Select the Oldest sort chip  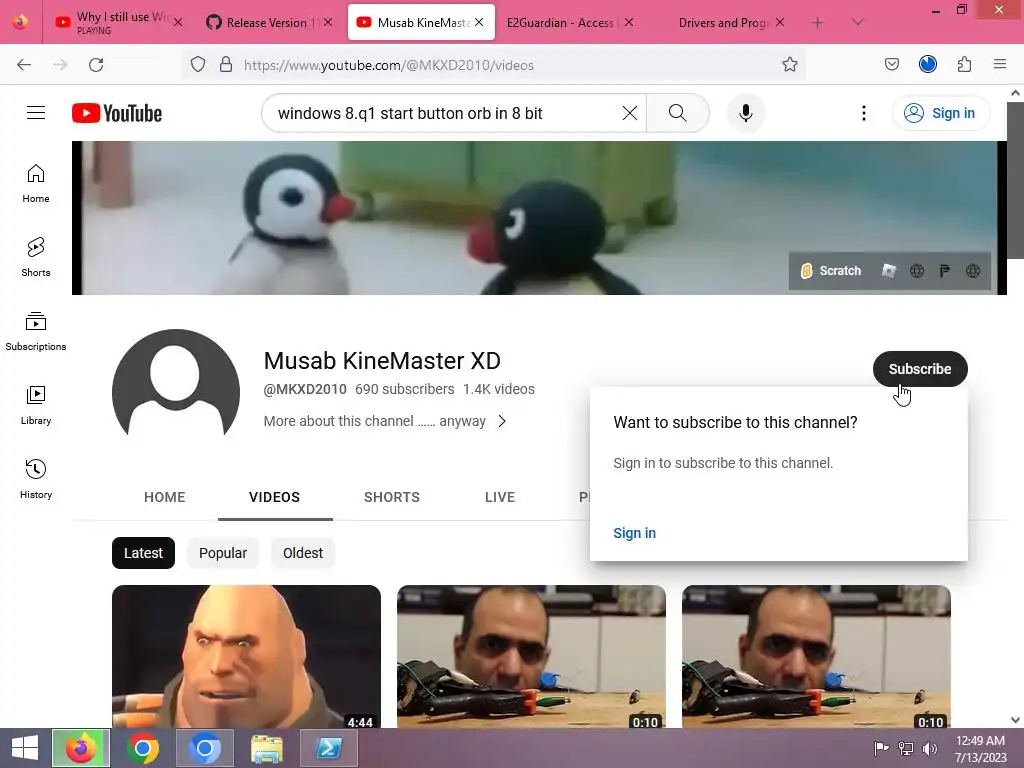[x=302, y=553]
